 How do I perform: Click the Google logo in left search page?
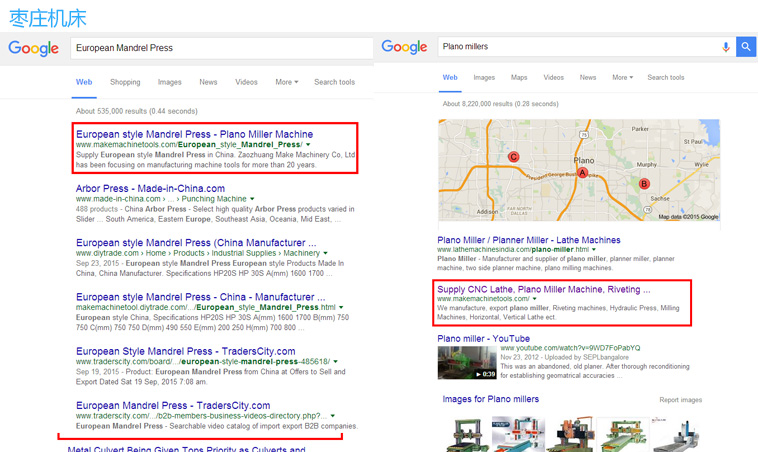pyautogui.click(x=33, y=48)
